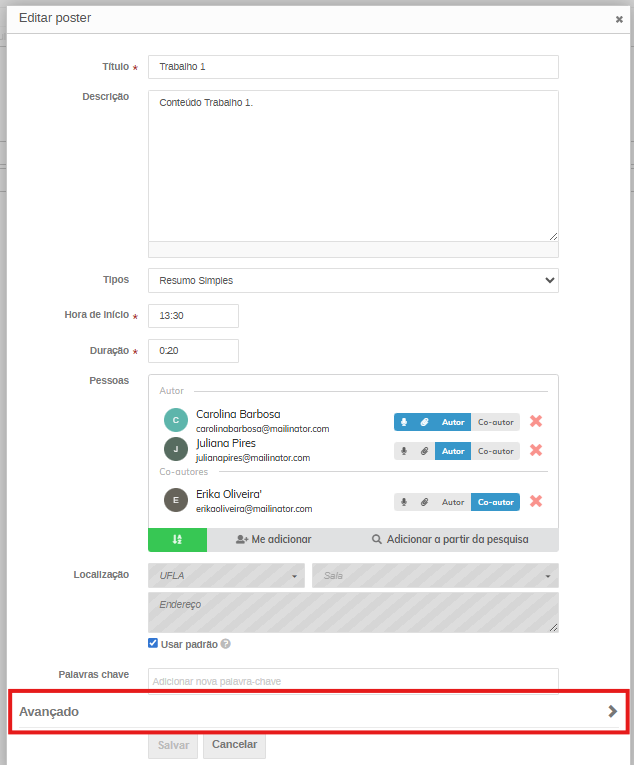
Task: Click microphone icon for Erika Oliveira
Action: coord(404,502)
